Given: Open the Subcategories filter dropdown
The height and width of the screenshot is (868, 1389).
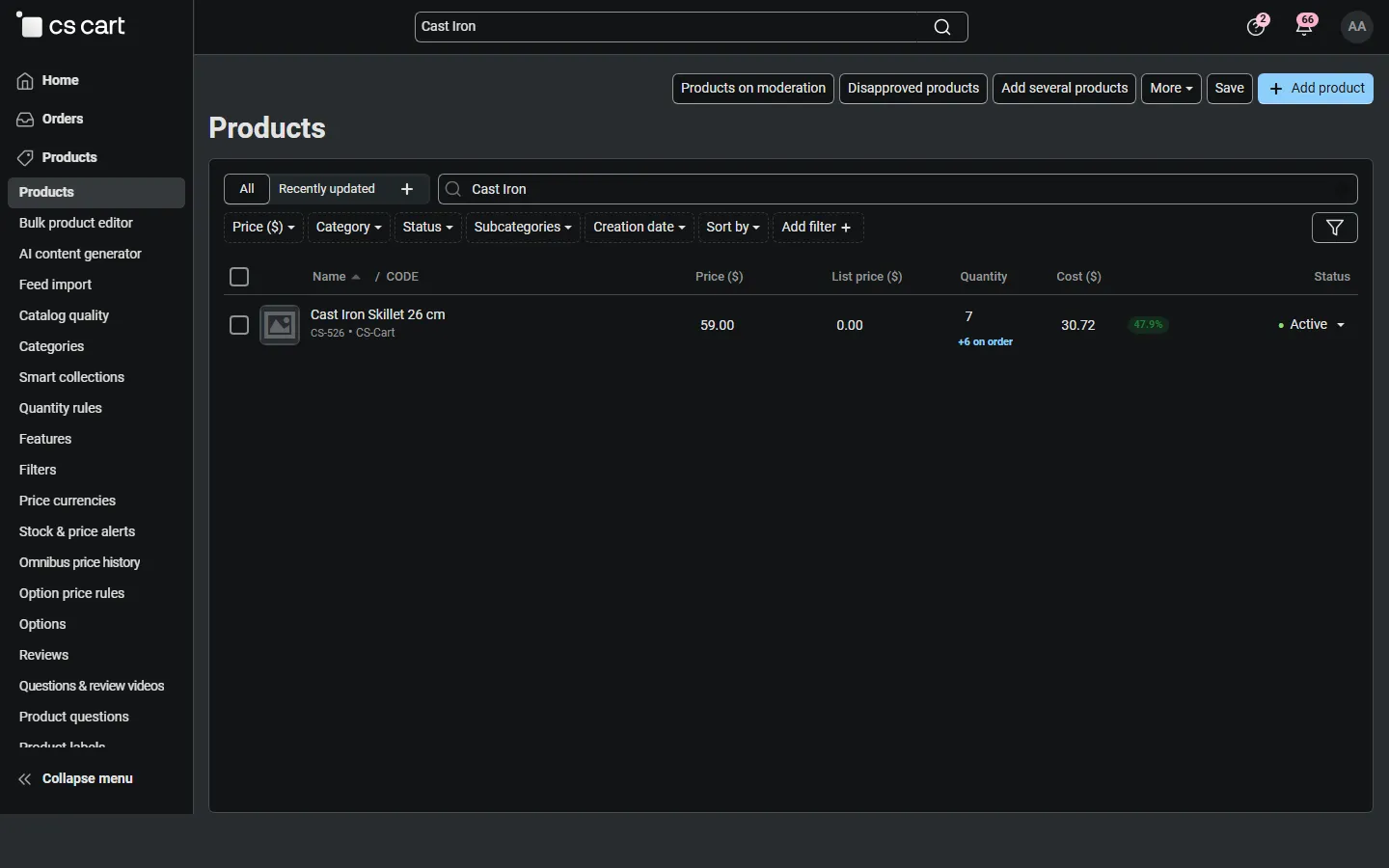Looking at the screenshot, I should click(524, 228).
